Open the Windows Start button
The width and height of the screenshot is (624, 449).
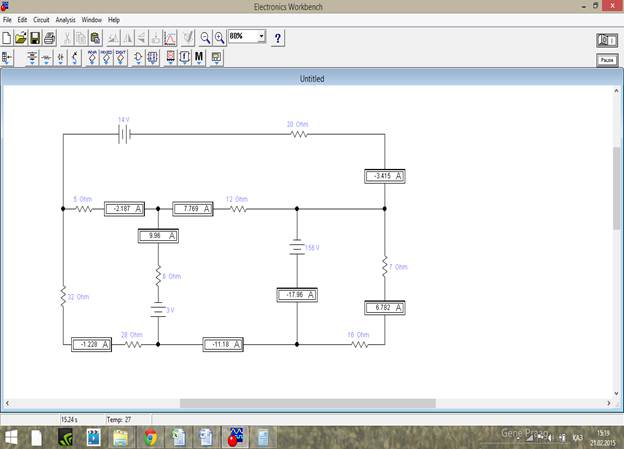coord(11,437)
